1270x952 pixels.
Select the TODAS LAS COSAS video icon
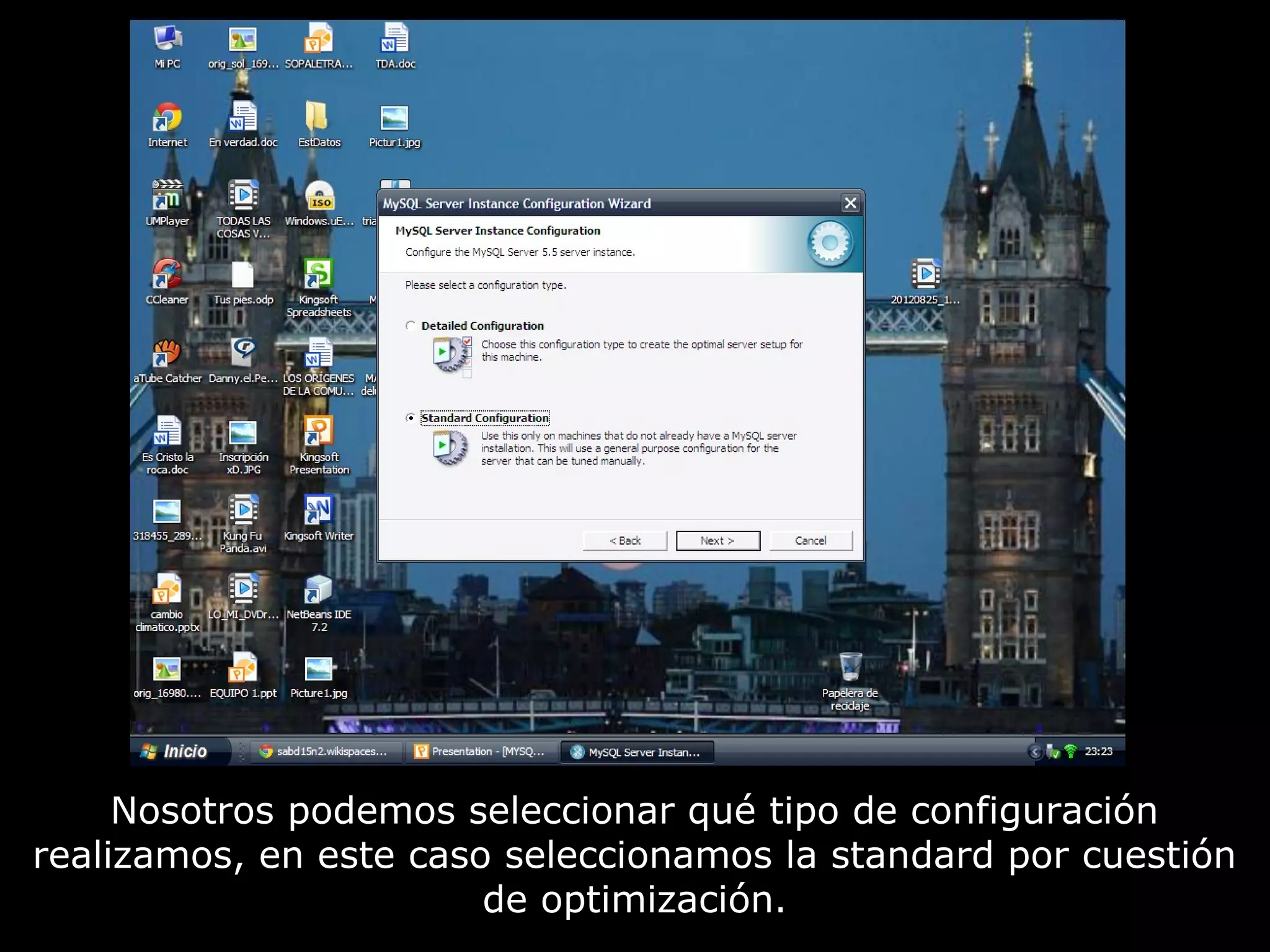pyautogui.click(x=242, y=196)
